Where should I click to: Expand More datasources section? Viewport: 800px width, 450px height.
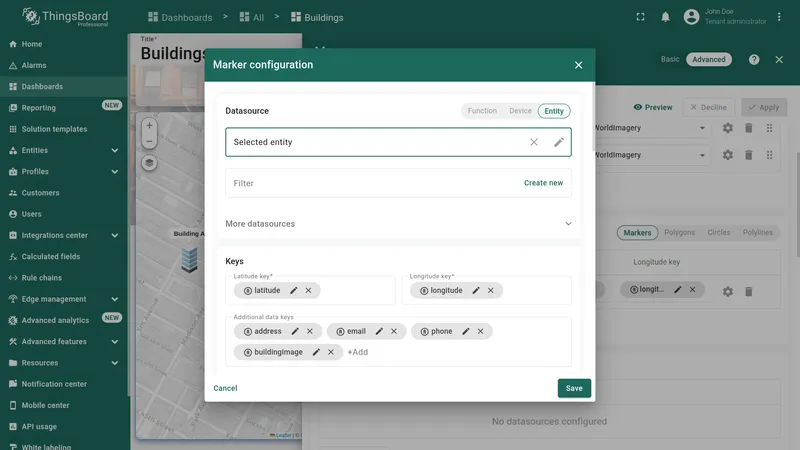coord(398,223)
